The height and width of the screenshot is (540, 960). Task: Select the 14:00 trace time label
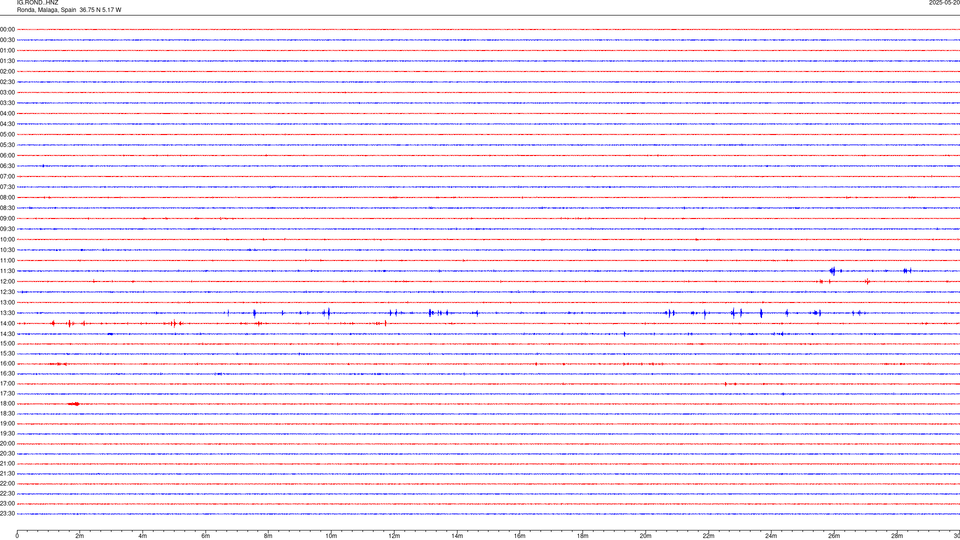[x=7, y=323]
